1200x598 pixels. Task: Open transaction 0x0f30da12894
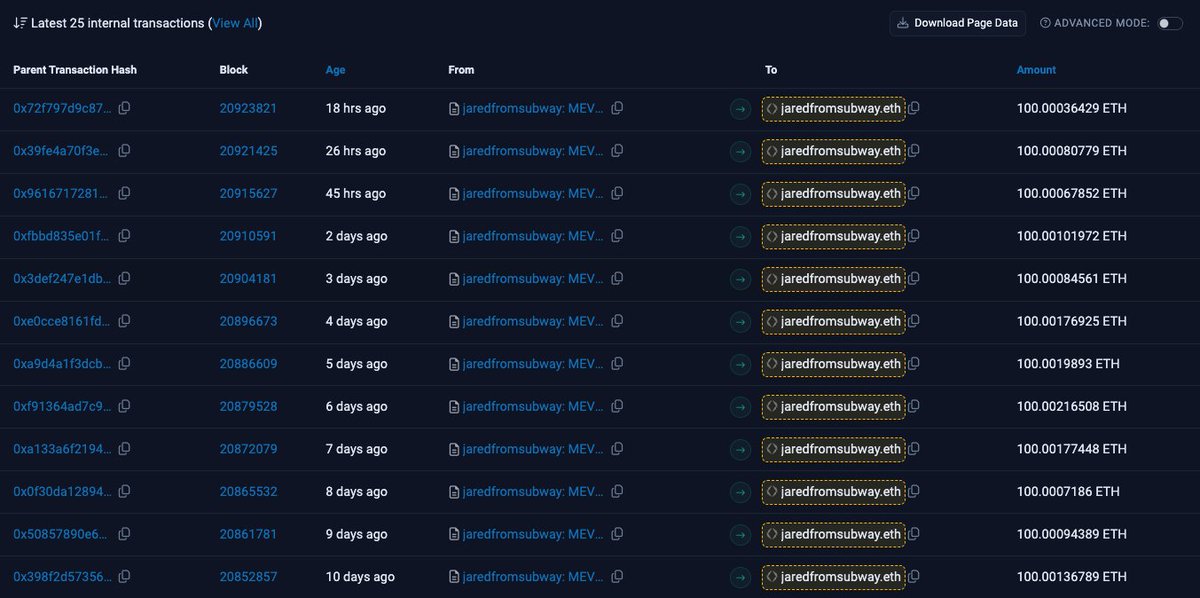pyautogui.click(x=63, y=492)
